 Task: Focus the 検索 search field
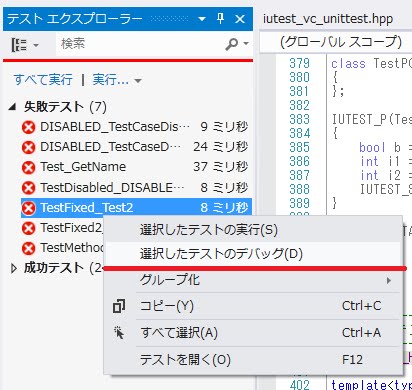(140, 44)
